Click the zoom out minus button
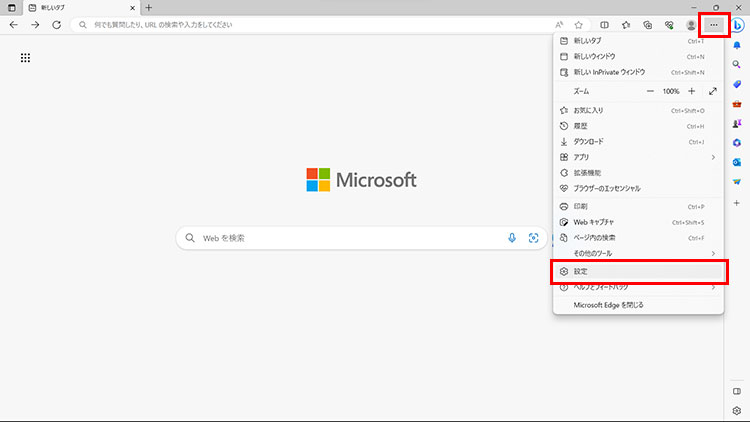Screen dimensions: 750x422 [x=650, y=91]
